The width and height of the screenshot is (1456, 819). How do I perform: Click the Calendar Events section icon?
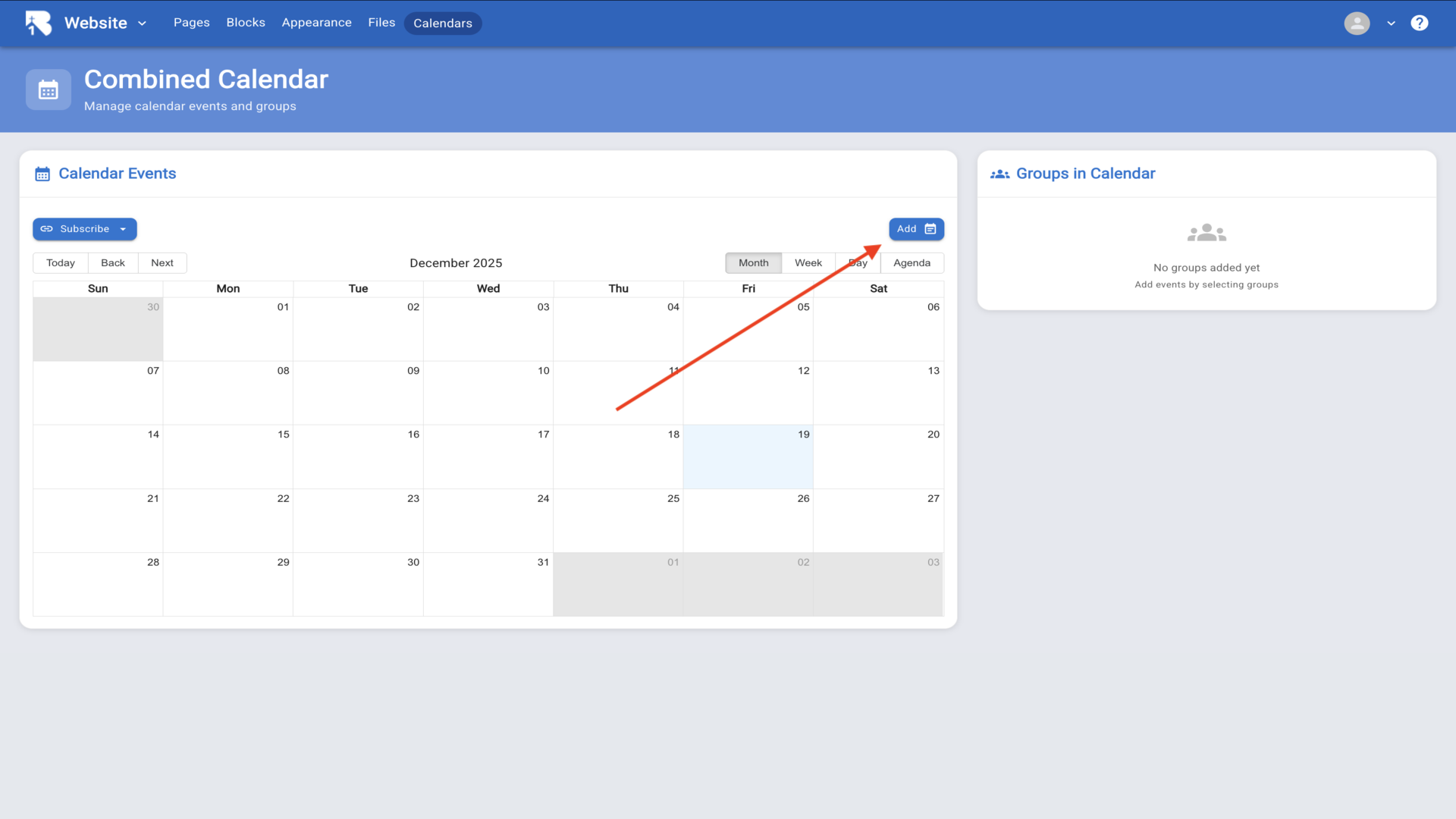point(42,174)
